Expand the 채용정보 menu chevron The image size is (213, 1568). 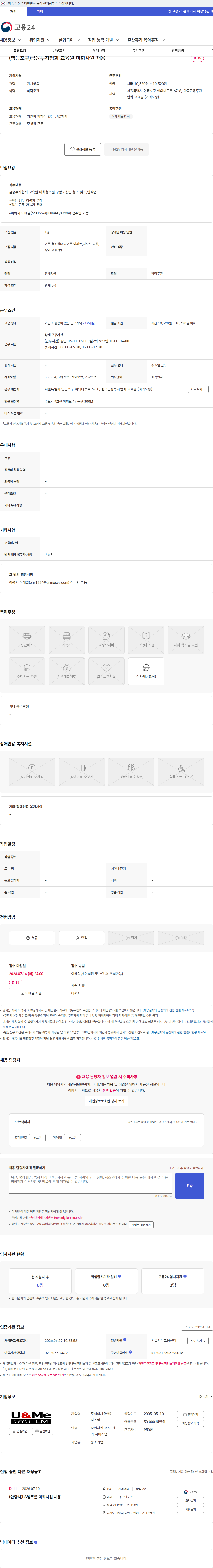tap(20, 40)
